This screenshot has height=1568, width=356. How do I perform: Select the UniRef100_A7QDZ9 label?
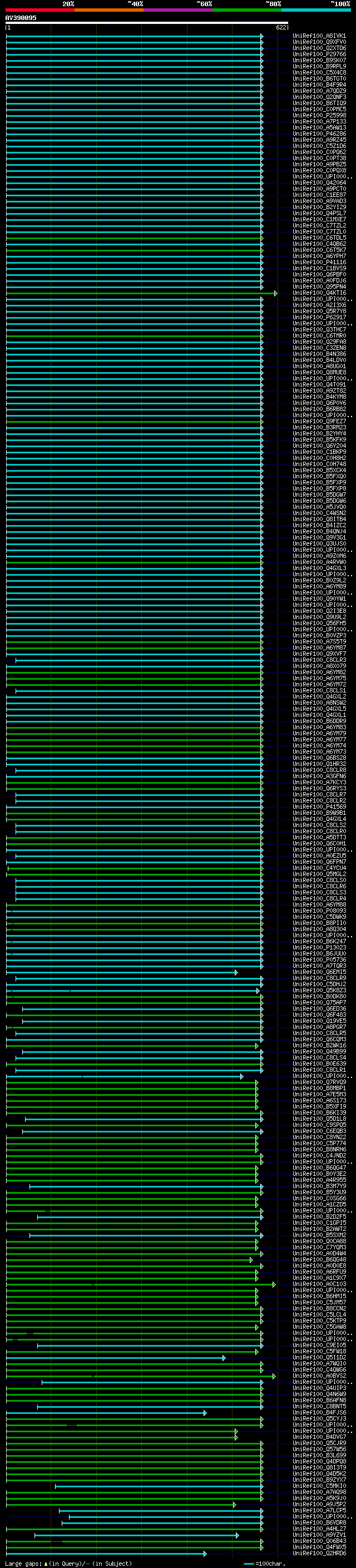point(319,91)
